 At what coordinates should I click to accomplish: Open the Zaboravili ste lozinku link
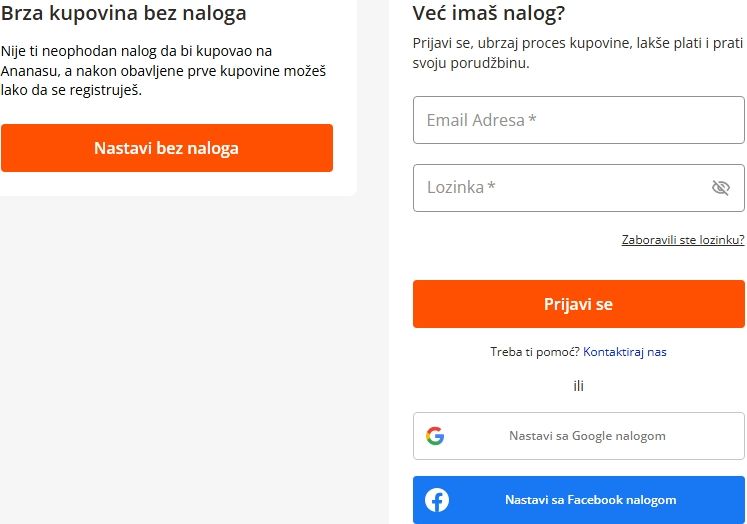click(683, 240)
